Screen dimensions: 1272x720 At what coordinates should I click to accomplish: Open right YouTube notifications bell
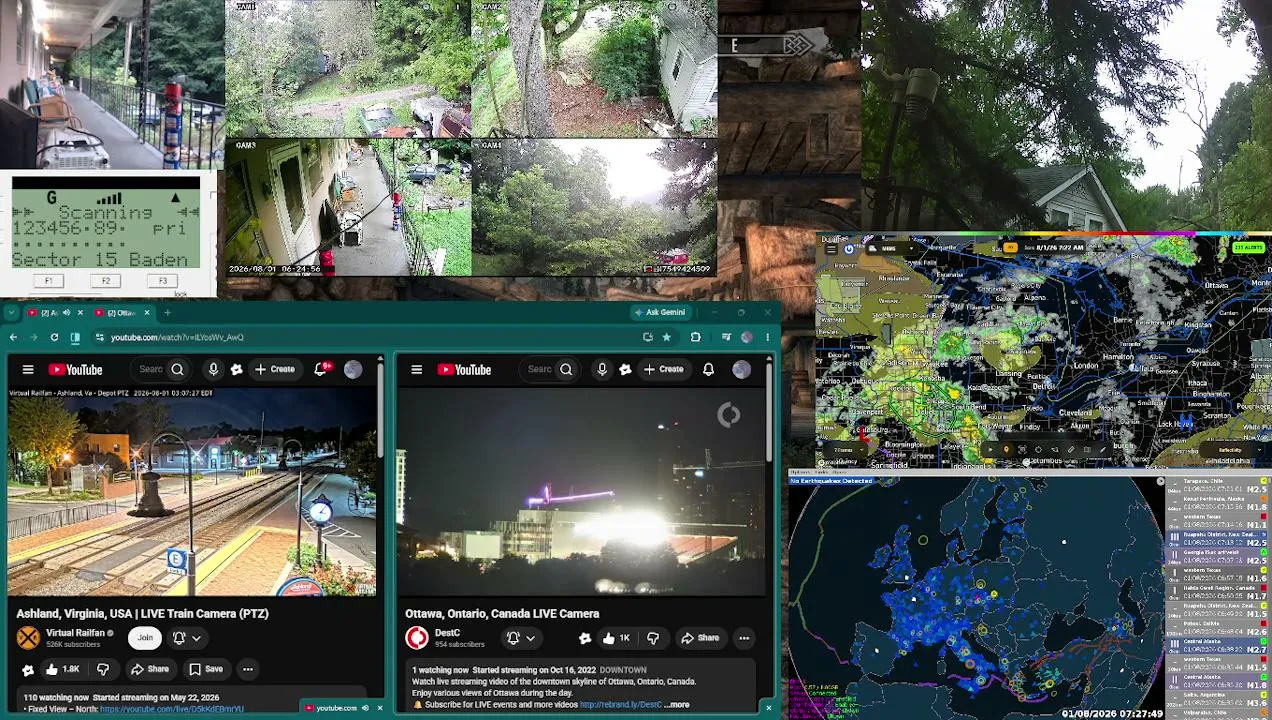click(708, 370)
